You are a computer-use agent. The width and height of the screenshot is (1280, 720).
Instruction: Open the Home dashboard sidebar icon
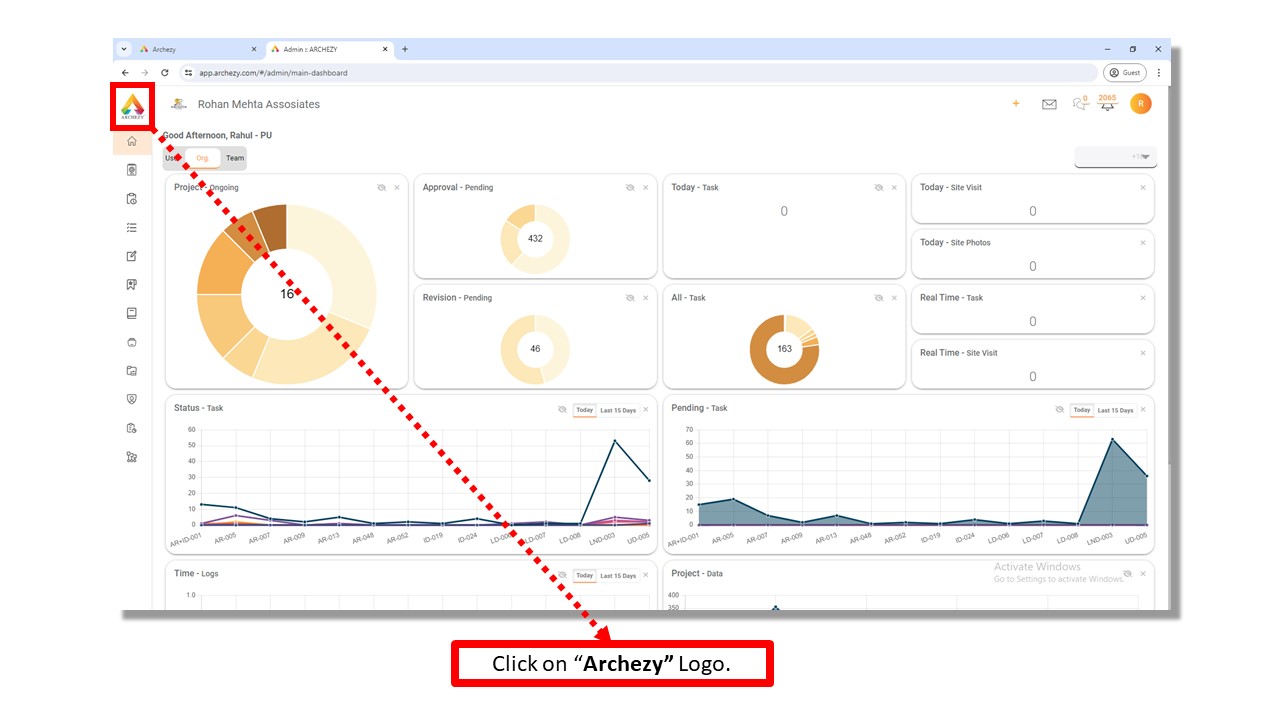(132, 141)
